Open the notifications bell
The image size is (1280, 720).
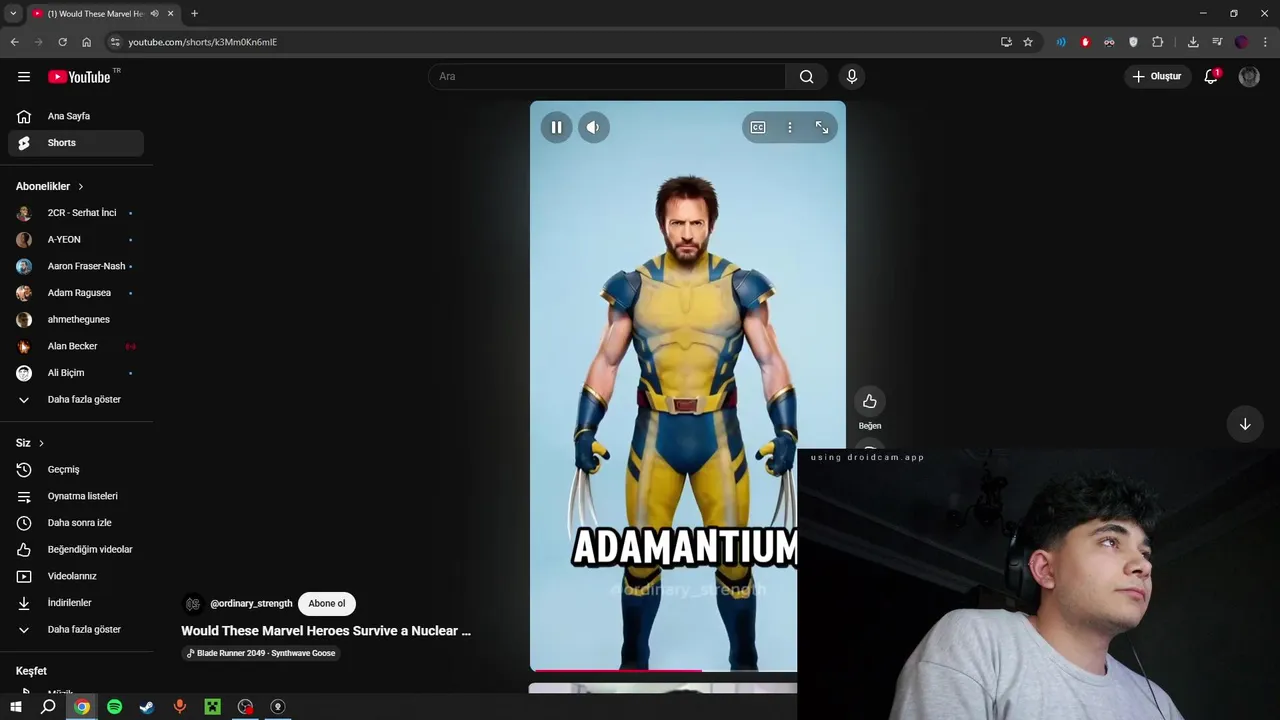1211,77
